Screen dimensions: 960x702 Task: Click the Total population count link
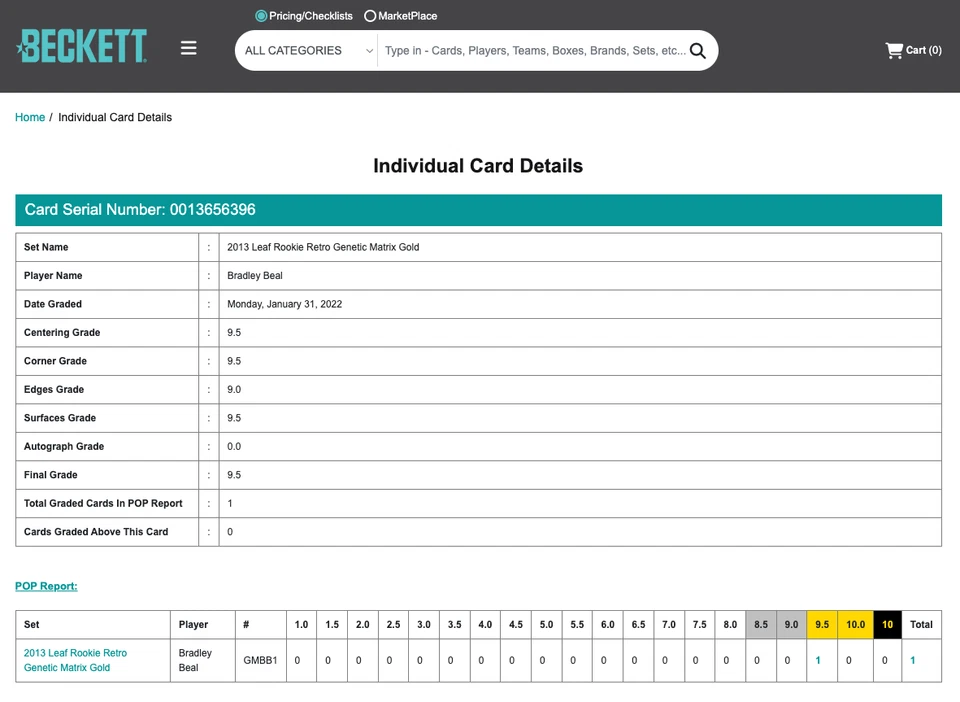coord(912,660)
